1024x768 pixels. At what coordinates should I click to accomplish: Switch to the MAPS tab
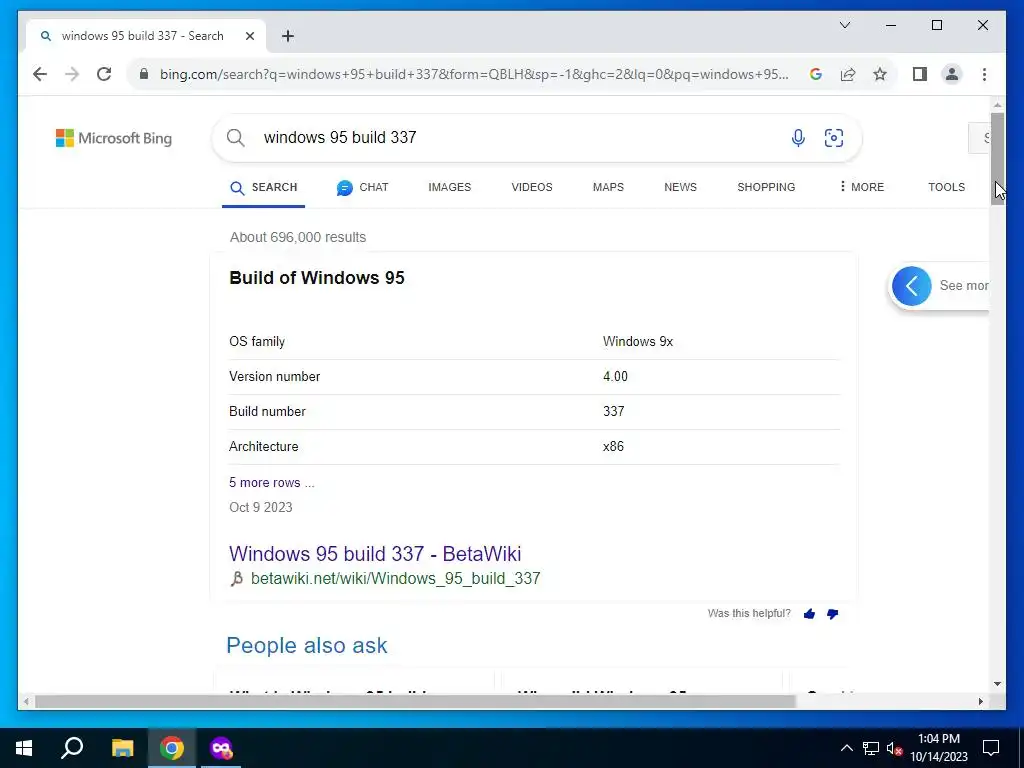(608, 187)
